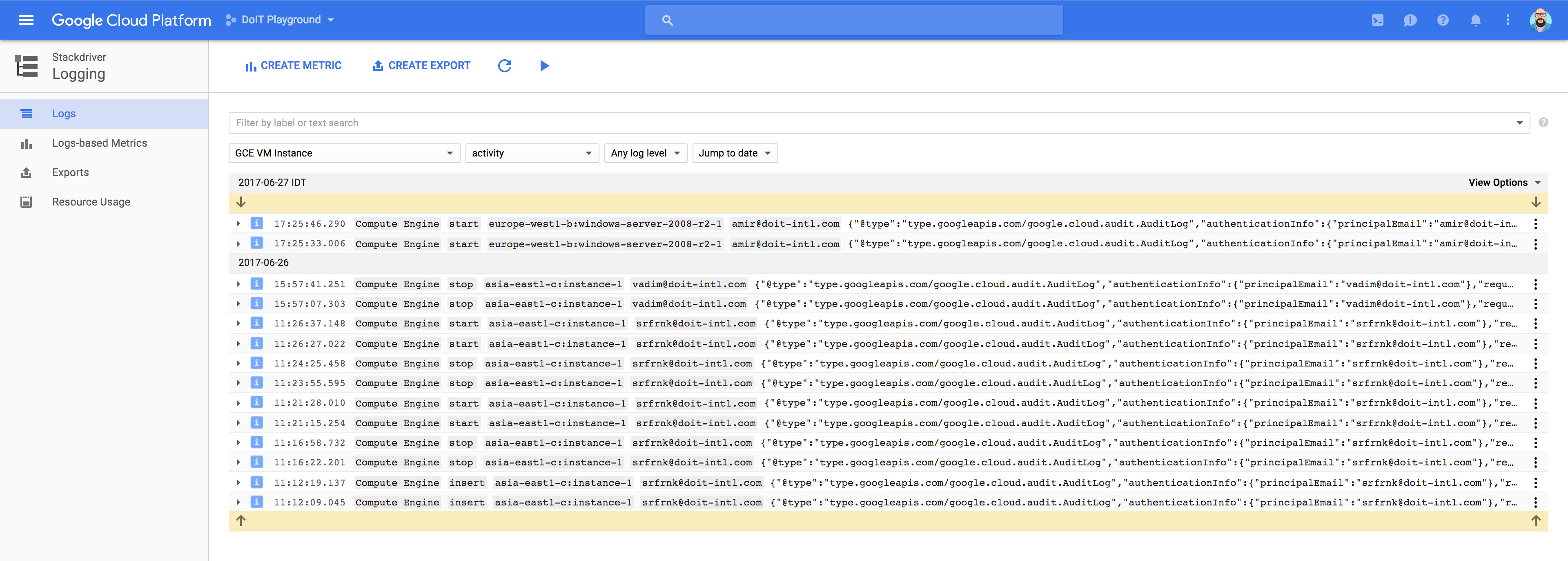Load newer logs with top-left down arrow
Screen dimensions: 1568x561
241,202
